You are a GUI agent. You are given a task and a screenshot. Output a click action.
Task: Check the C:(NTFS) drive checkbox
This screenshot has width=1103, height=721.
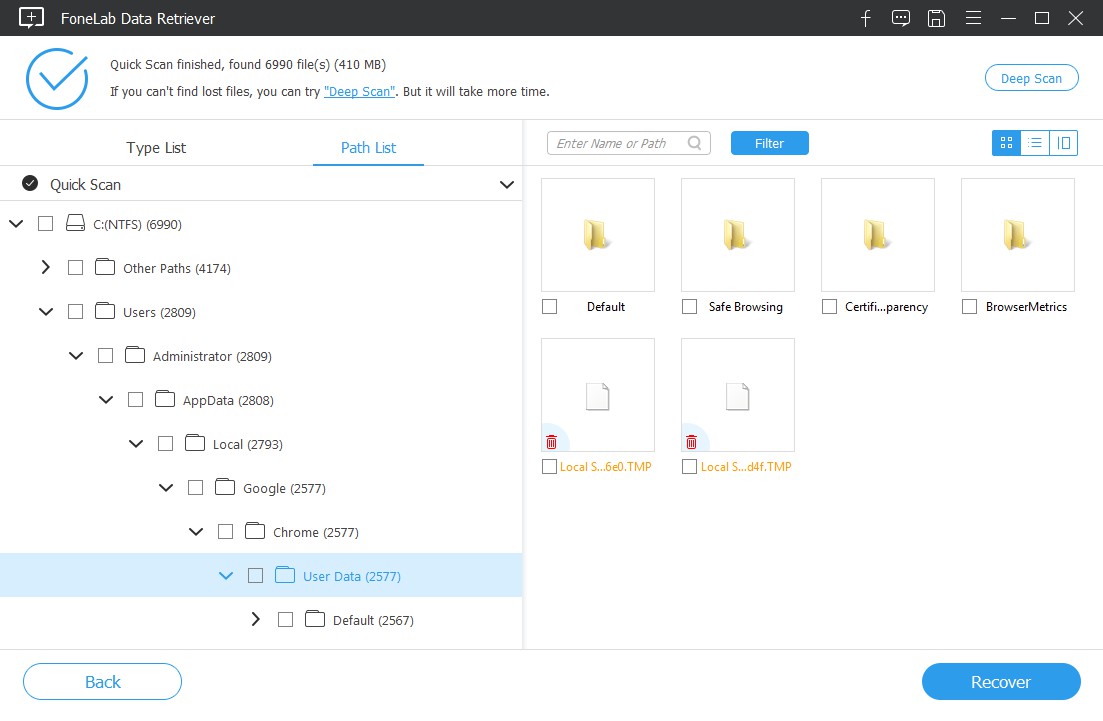coord(46,224)
